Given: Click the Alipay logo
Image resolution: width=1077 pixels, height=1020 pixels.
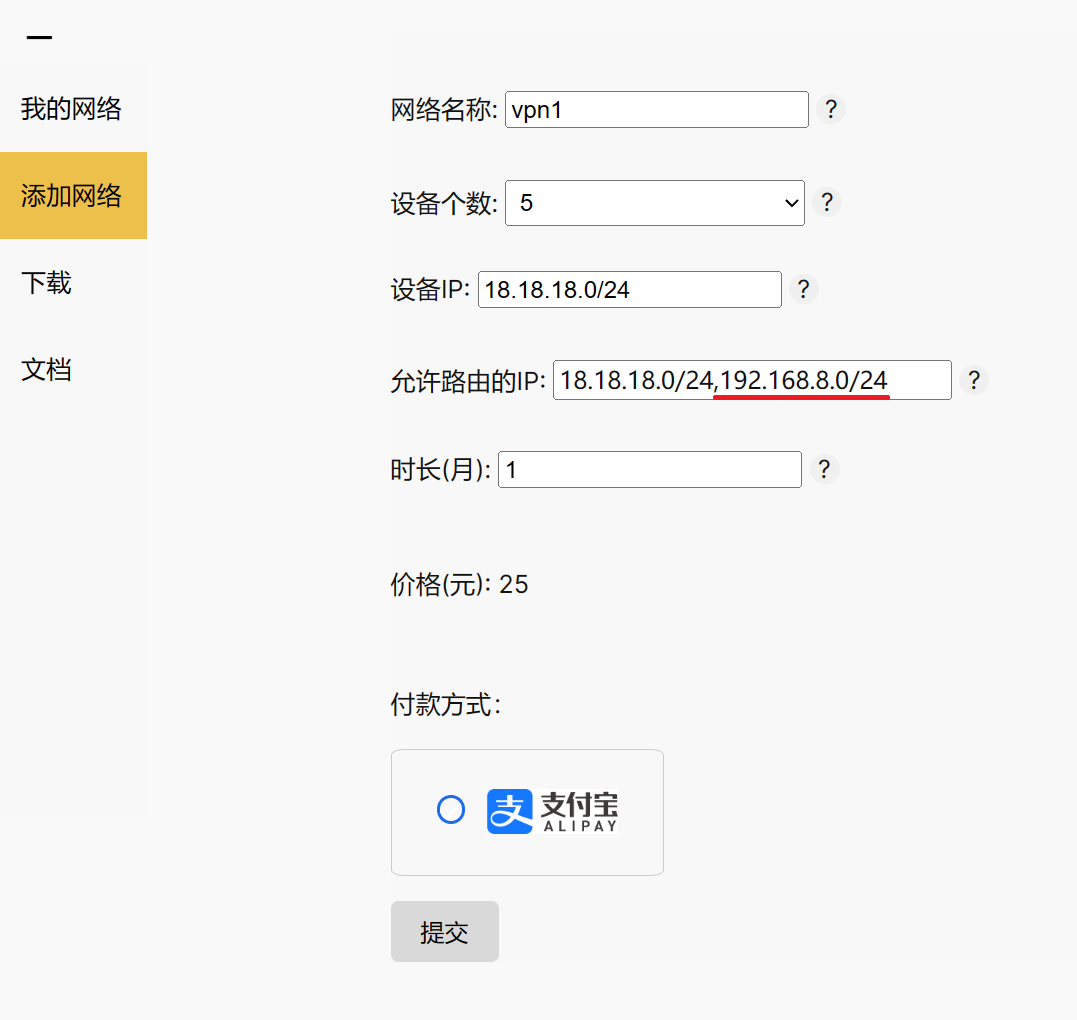Looking at the screenshot, I should pos(552,811).
